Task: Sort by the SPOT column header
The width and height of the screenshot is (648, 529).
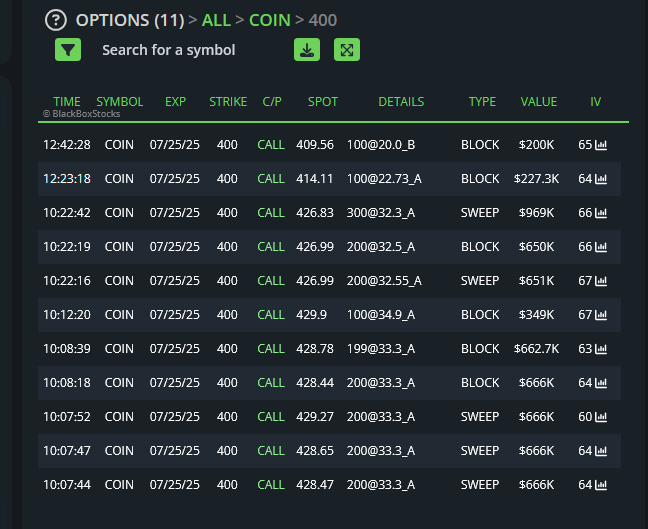Action: coord(323,102)
